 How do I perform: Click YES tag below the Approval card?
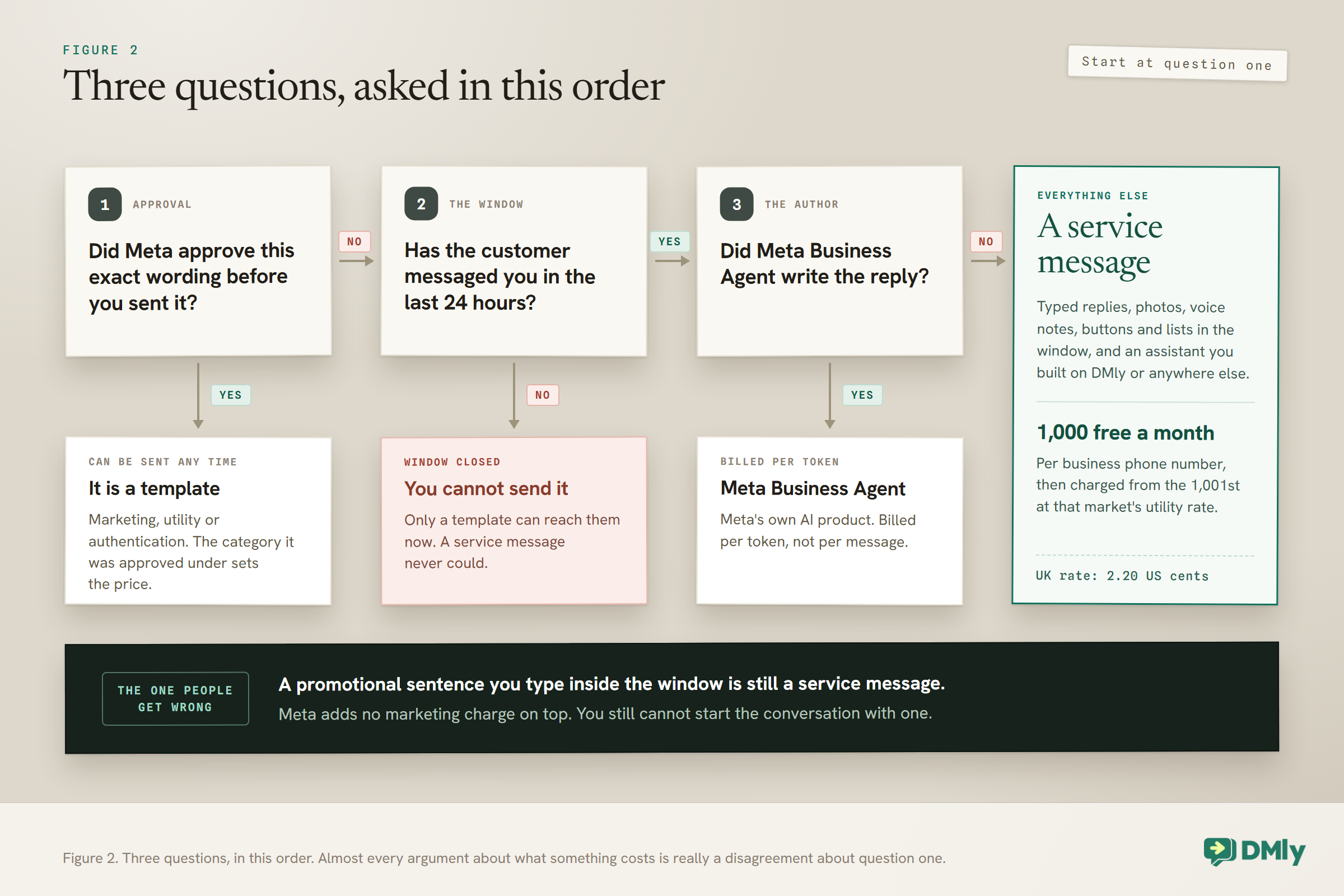point(231,395)
